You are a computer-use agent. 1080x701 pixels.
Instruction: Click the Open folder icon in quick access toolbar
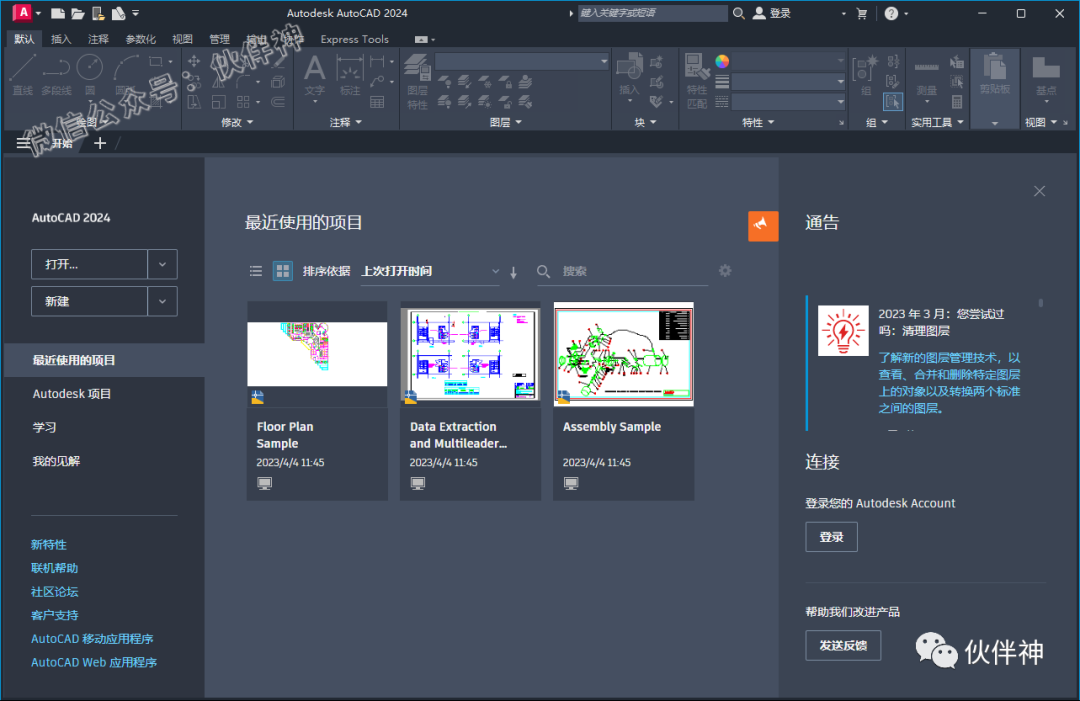tap(78, 13)
